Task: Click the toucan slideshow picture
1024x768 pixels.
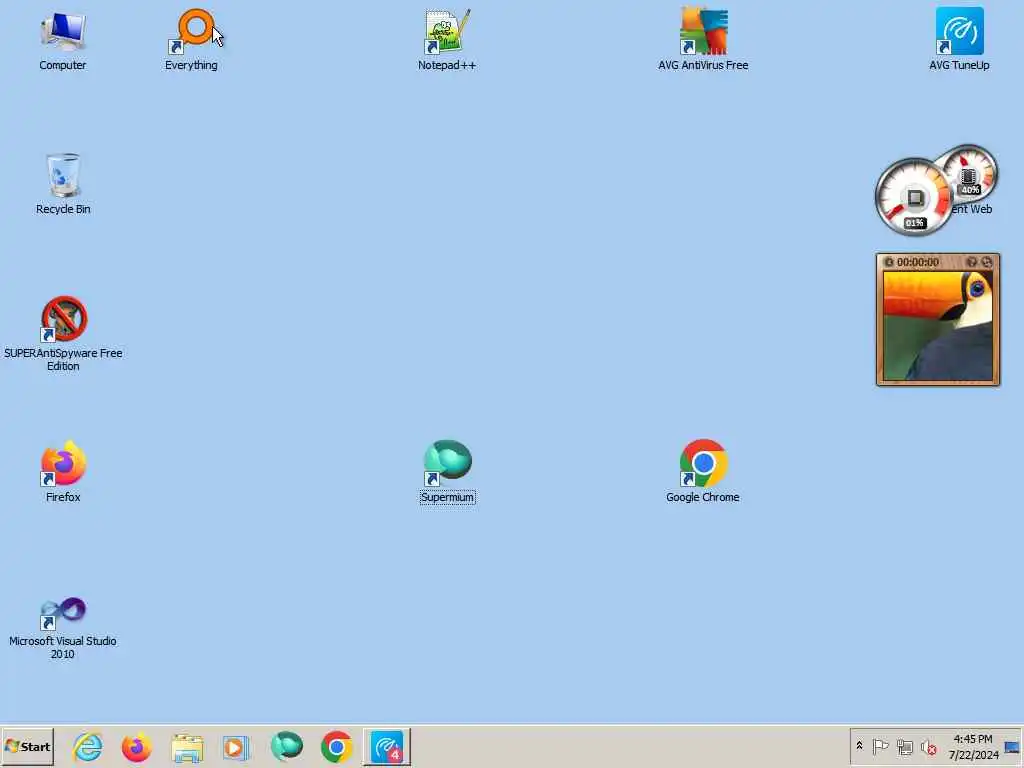Action: [938, 325]
